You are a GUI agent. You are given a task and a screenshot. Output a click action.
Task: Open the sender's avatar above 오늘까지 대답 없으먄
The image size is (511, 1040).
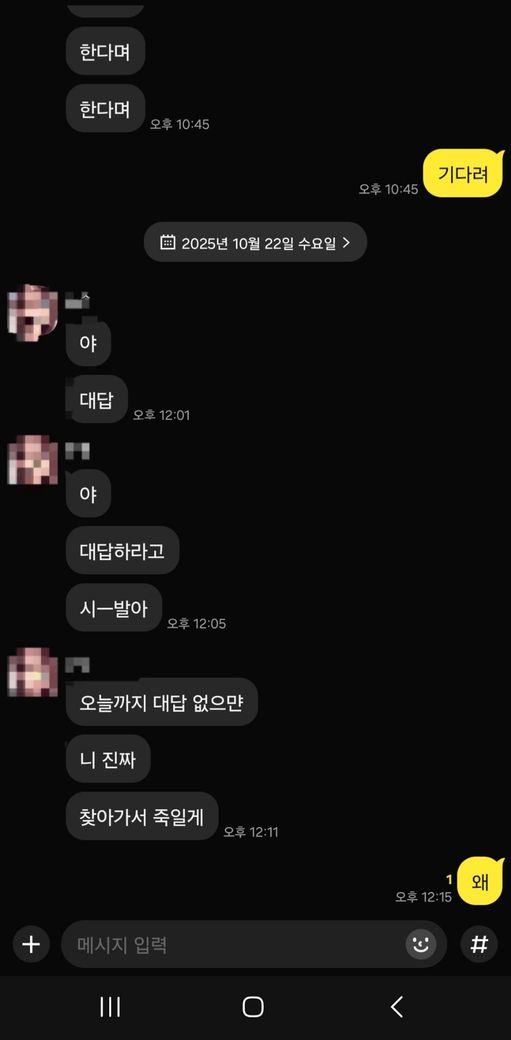click(x=33, y=672)
